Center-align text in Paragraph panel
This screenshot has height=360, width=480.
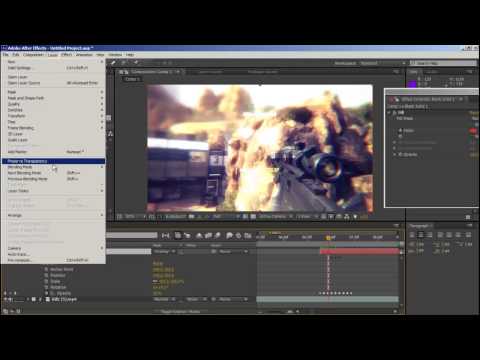421,235
